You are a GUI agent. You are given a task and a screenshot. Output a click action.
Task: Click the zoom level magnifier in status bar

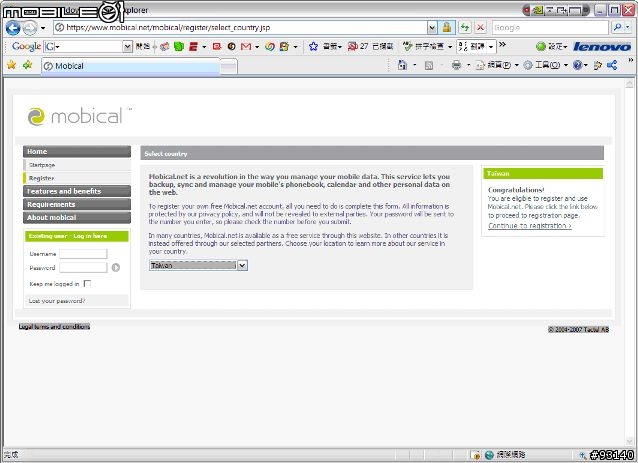[583, 455]
